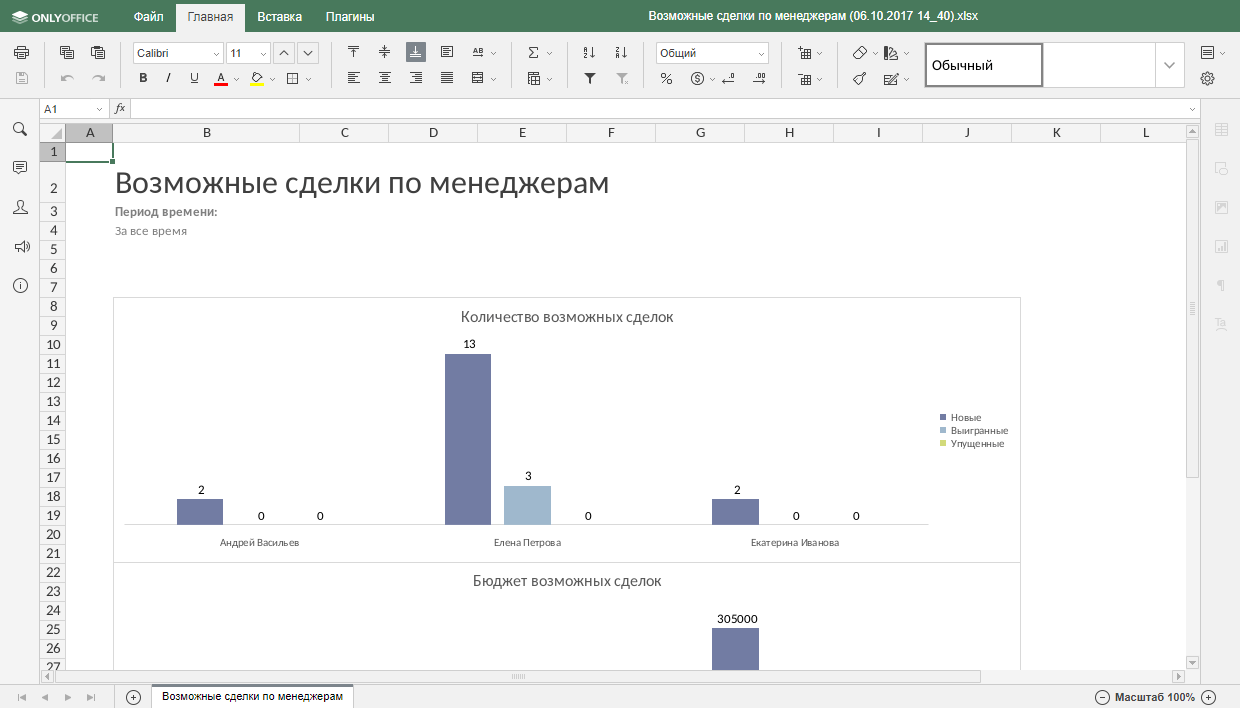Screen dimensions: 1240x708
Task: Switch to the Вставка tab
Action: [x=279, y=17]
